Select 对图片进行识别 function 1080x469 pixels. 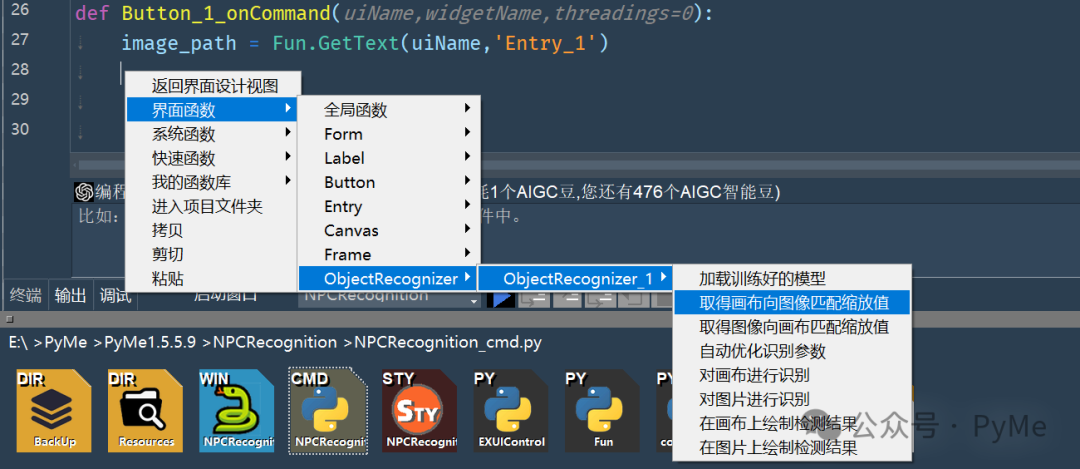click(x=792, y=399)
